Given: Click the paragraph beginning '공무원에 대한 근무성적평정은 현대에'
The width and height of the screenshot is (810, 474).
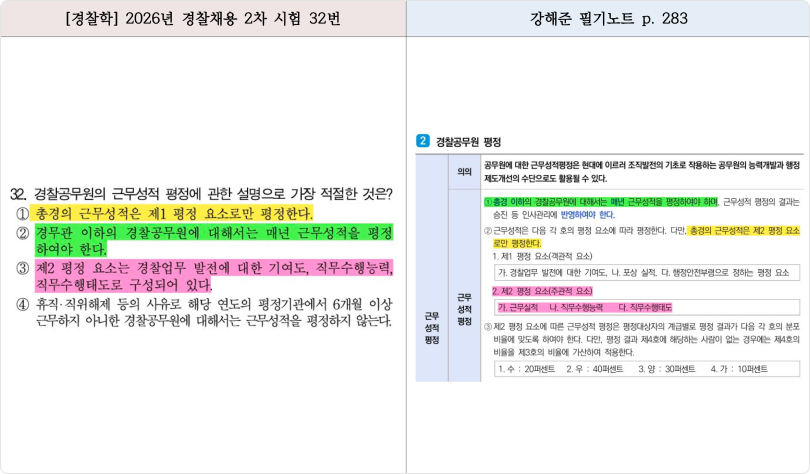Looking at the screenshot, I should pos(642,171).
